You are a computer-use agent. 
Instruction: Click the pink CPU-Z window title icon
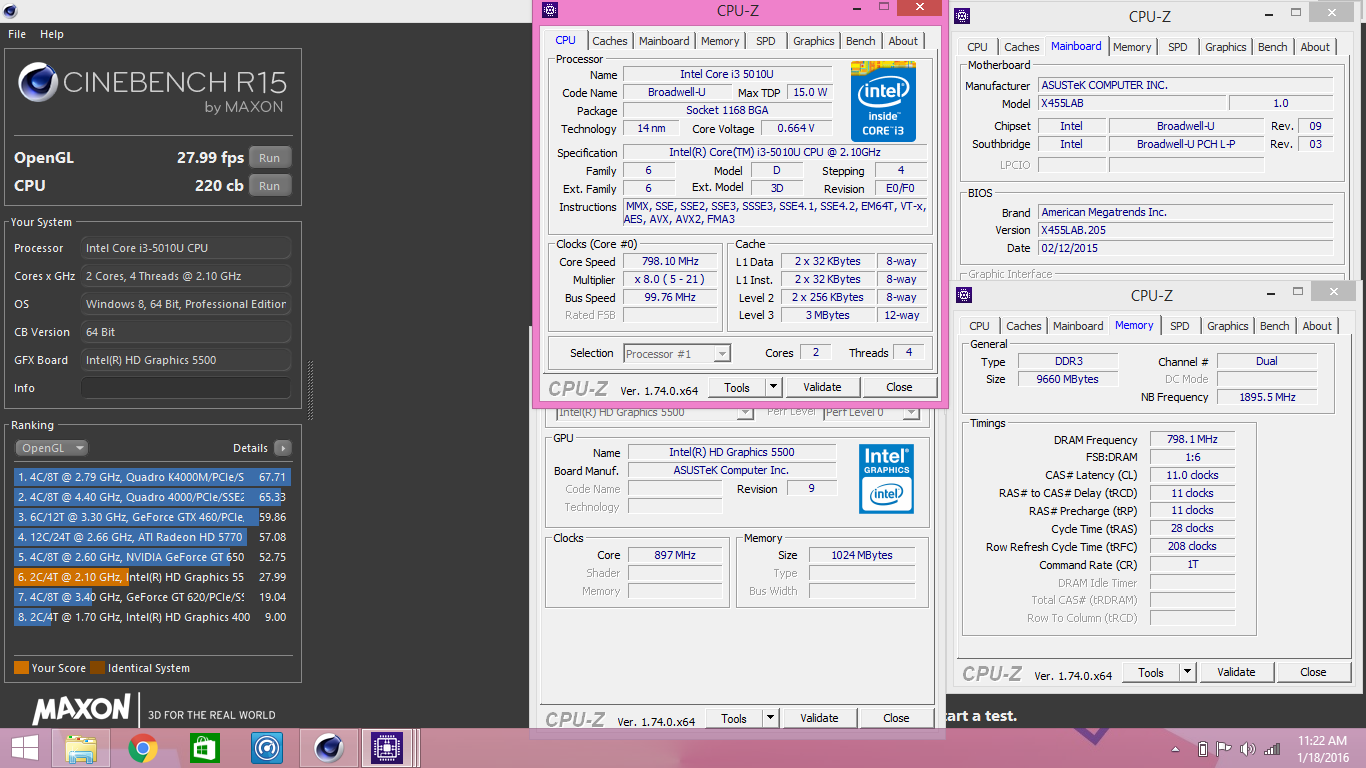pos(548,10)
